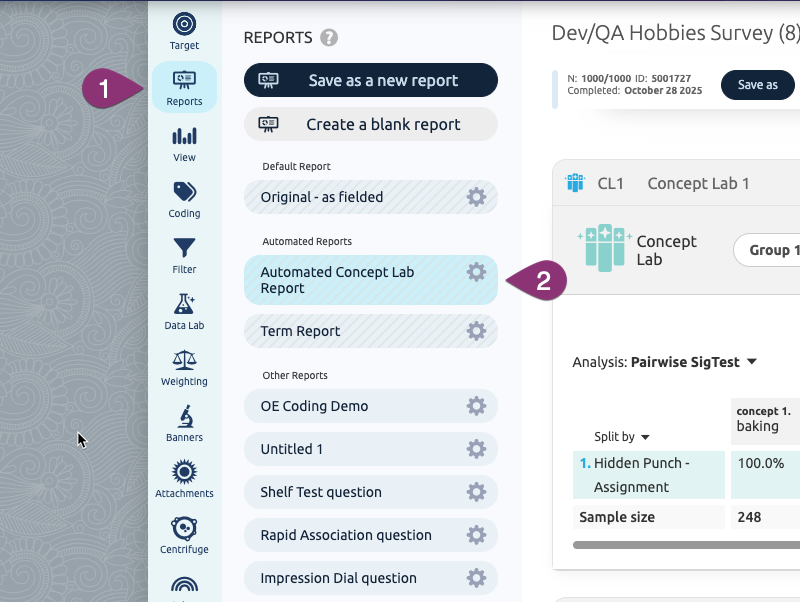Open the Group 1 selector
800x602 pixels.
tap(768, 250)
